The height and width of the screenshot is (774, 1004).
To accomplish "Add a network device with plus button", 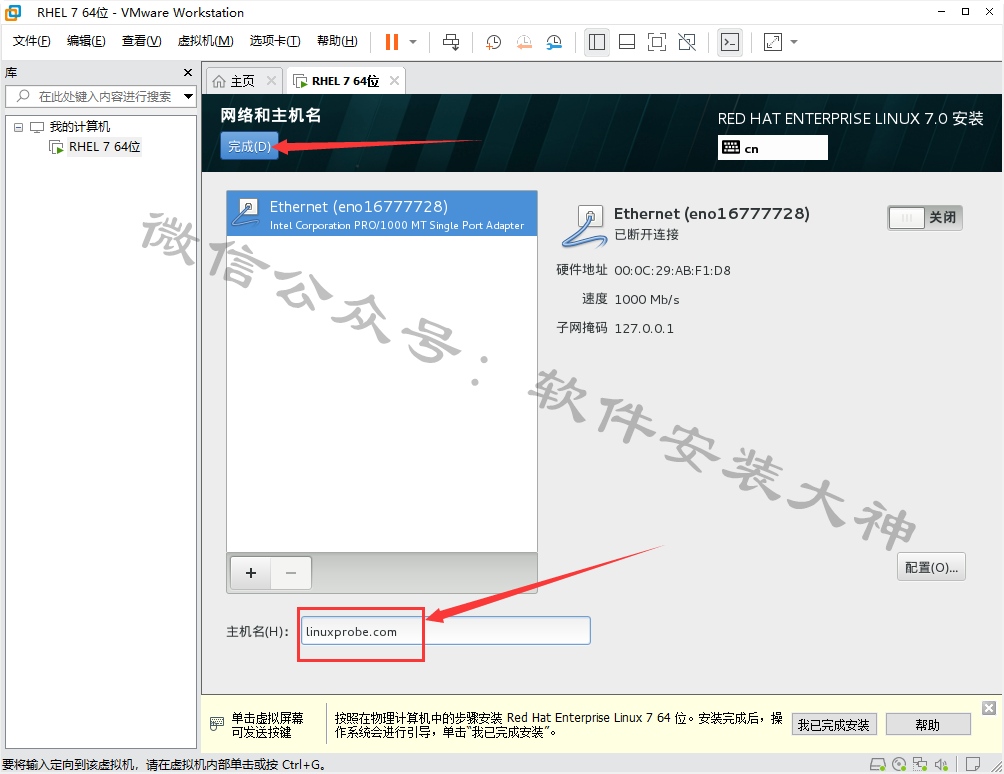I will [251, 573].
